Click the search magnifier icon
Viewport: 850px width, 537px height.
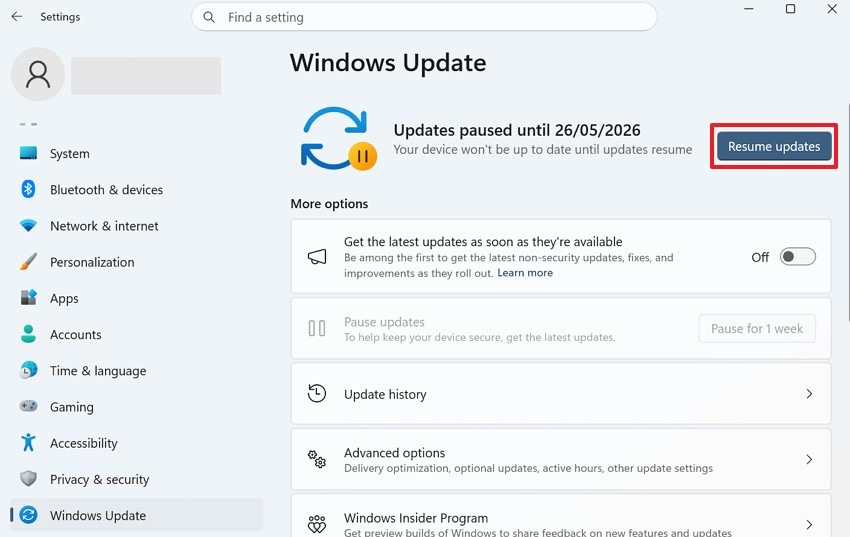tap(209, 17)
